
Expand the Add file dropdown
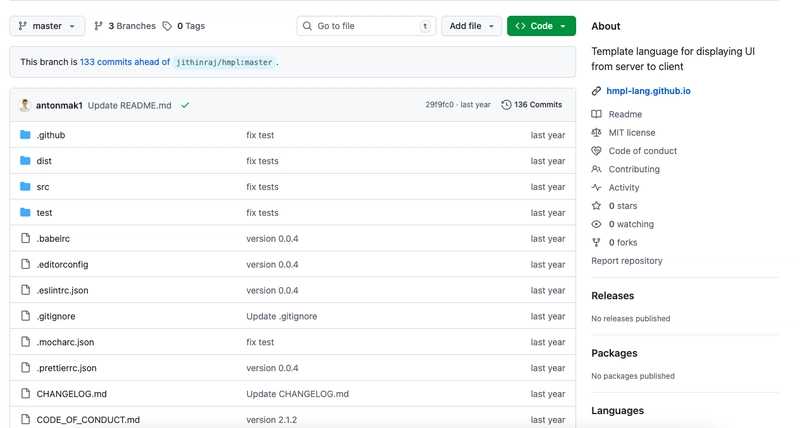471,26
